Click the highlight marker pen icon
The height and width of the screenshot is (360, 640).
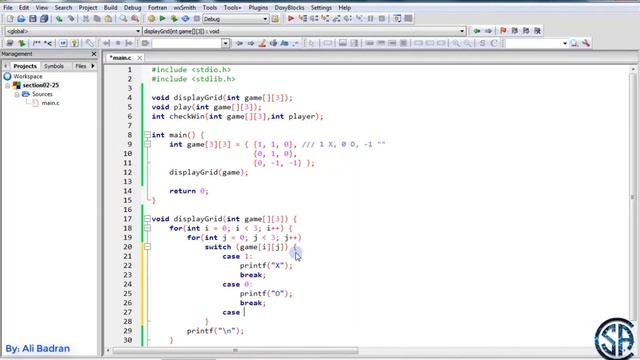point(262,43)
